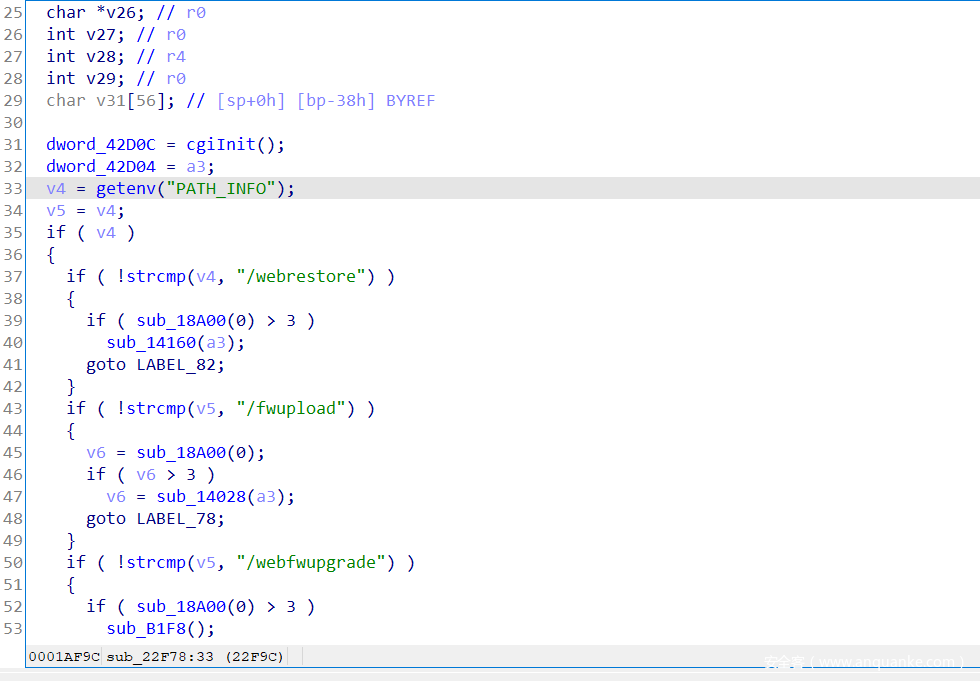The height and width of the screenshot is (681, 980).
Task: Click variable v5 on line 34
Action: tap(56, 210)
